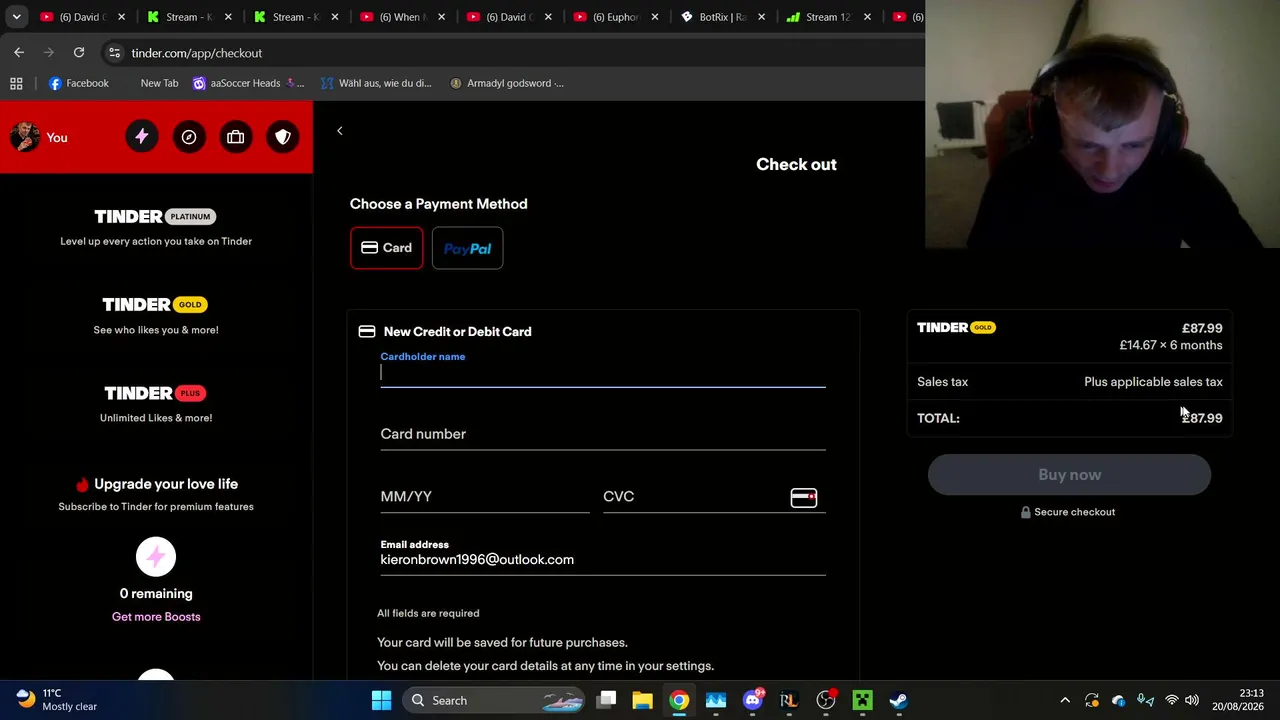
Task: Open the Armadyl godsword bookmark
Action: pyautogui.click(x=506, y=83)
